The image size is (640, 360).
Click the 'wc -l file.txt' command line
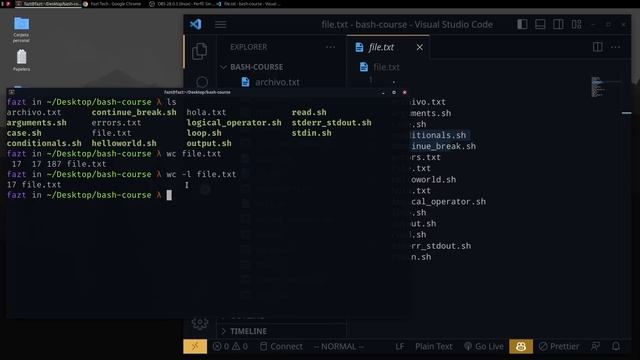coord(201,174)
